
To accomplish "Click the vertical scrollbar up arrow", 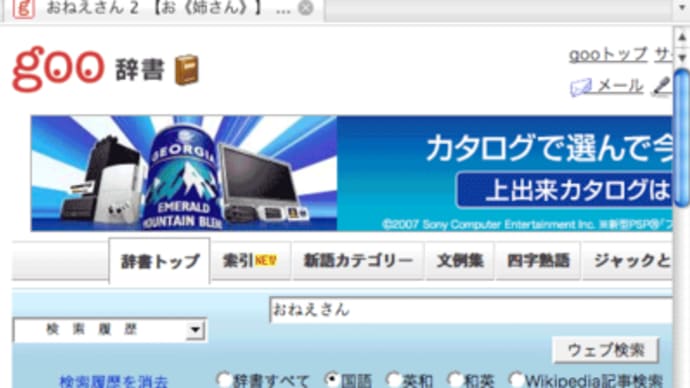I will (682, 38).
